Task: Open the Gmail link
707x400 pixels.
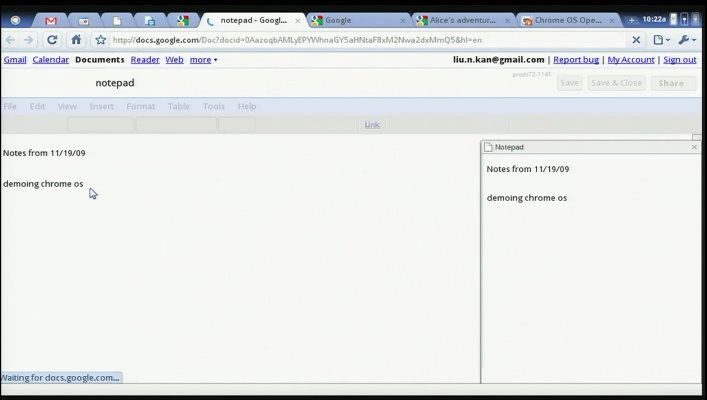Action: pyautogui.click(x=15, y=60)
